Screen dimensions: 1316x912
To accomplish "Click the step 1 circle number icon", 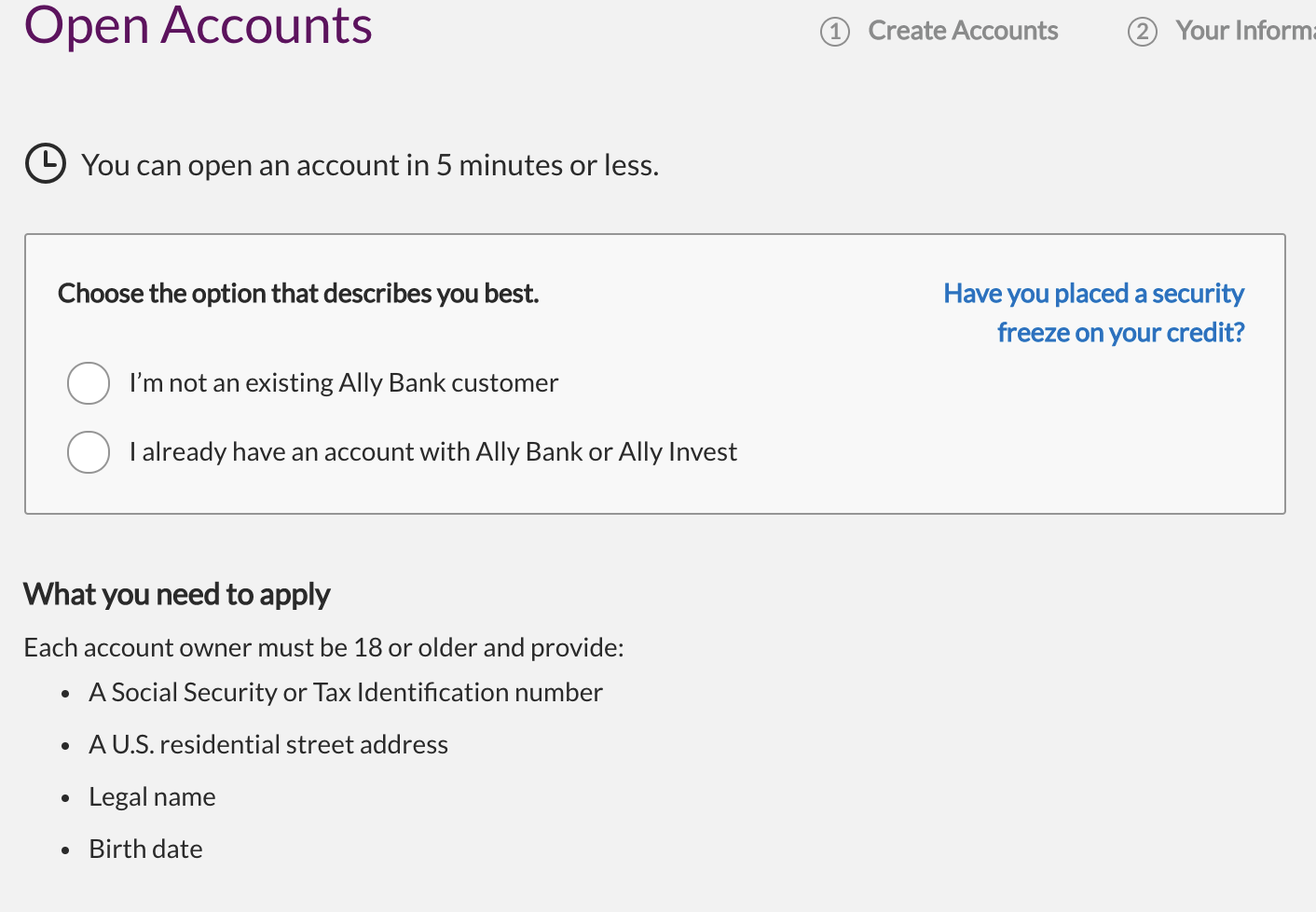I will (835, 33).
